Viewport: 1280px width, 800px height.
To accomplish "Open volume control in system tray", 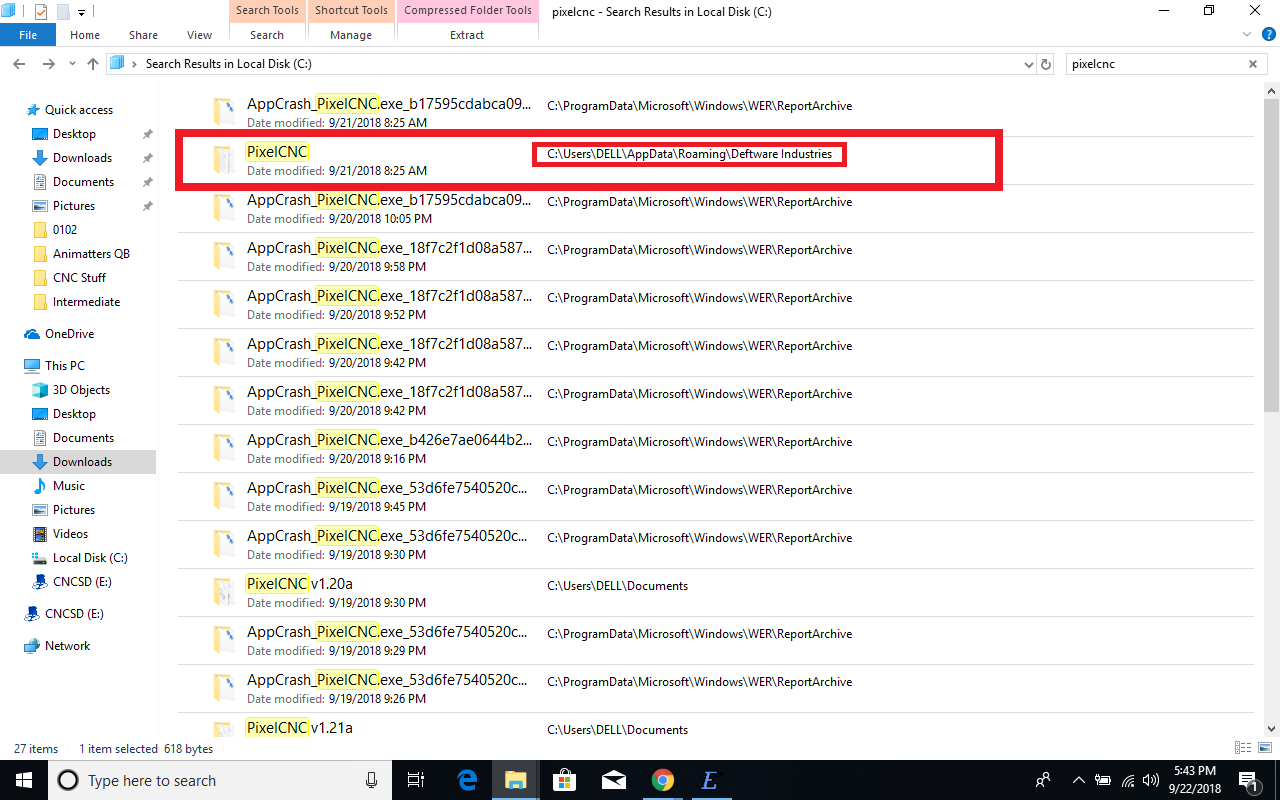I will [1153, 780].
